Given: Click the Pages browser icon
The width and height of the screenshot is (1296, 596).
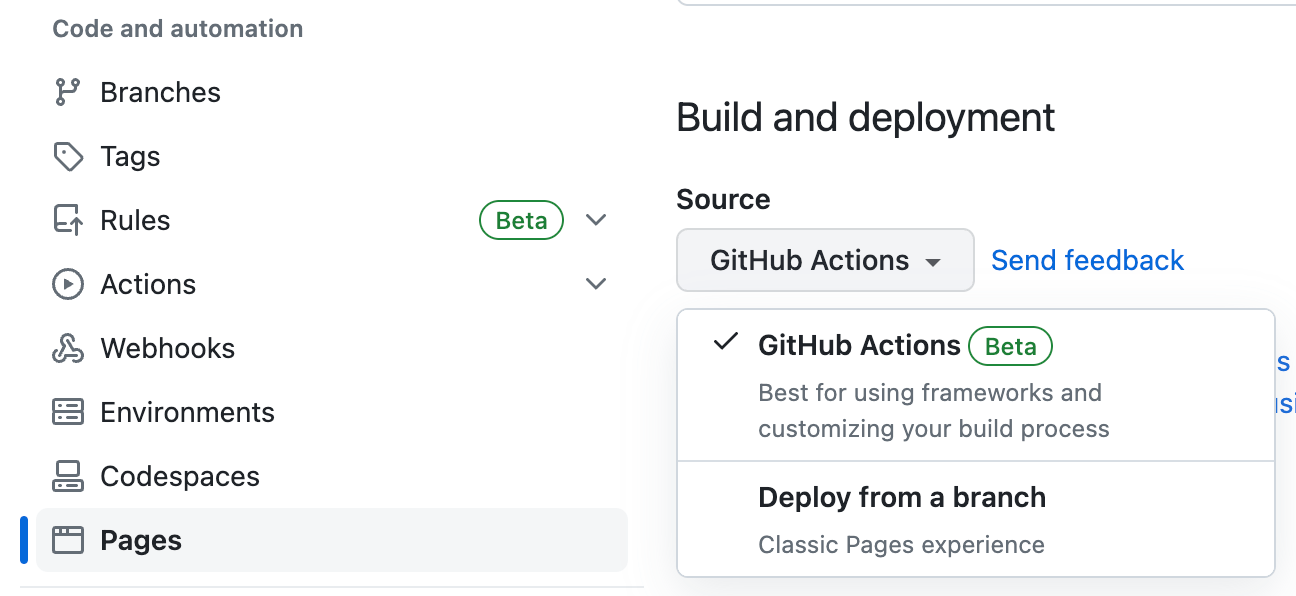Looking at the screenshot, I should (66, 540).
